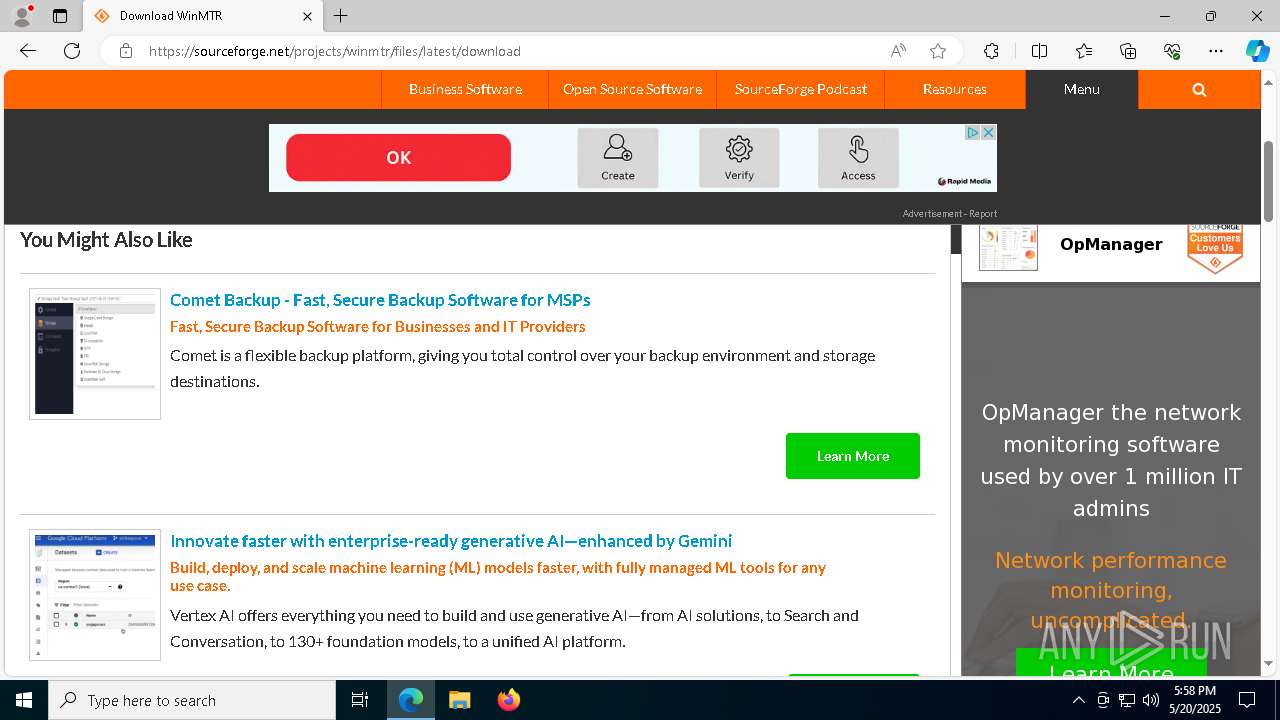
Task: Reload the page with refresh icon
Action: 72,51
